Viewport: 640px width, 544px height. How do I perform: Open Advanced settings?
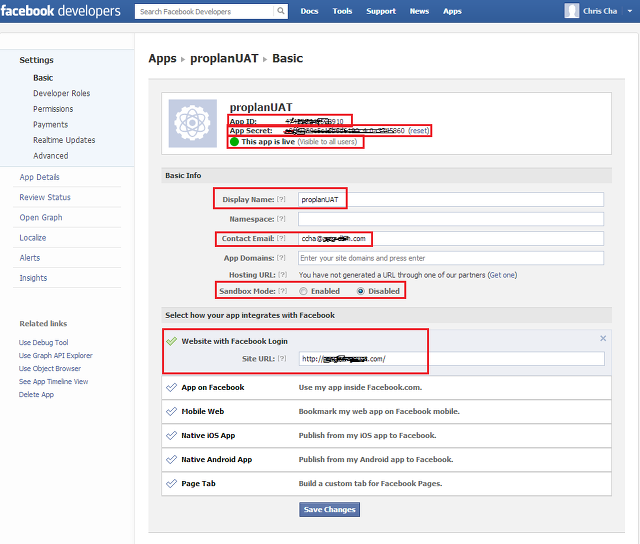[51, 156]
